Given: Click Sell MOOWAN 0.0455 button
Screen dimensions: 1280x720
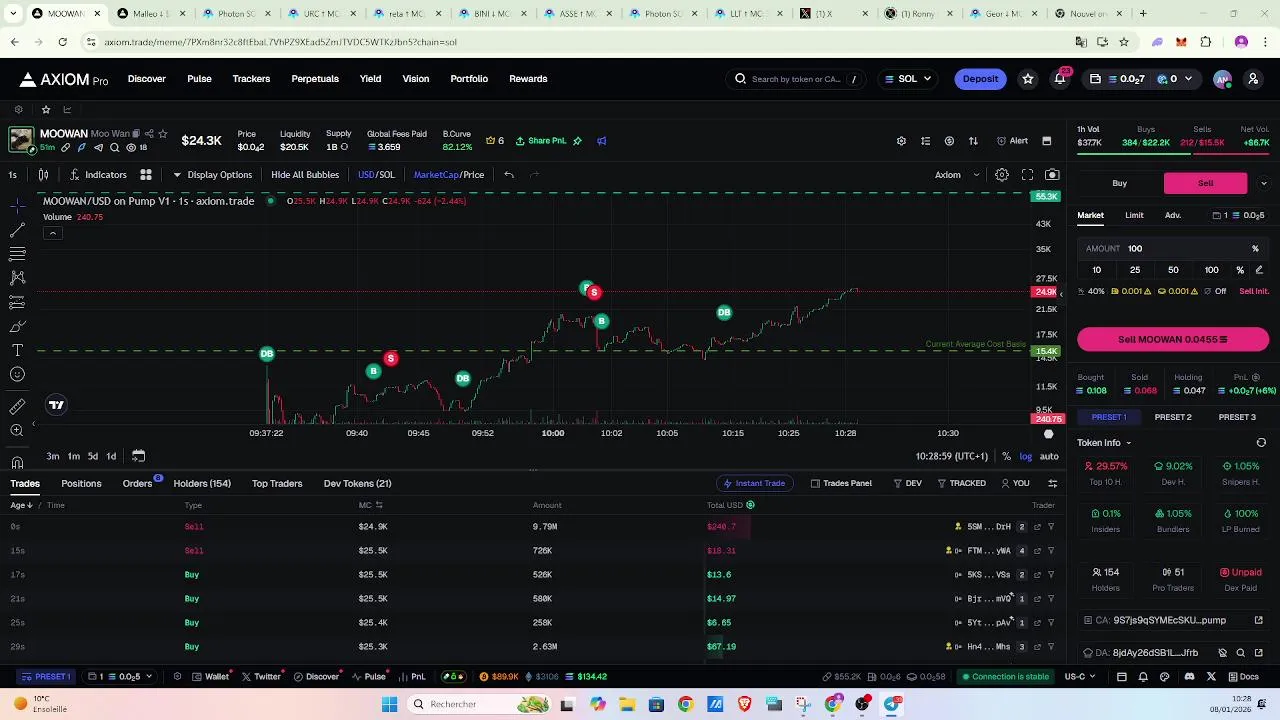Looking at the screenshot, I should pos(1173,339).
